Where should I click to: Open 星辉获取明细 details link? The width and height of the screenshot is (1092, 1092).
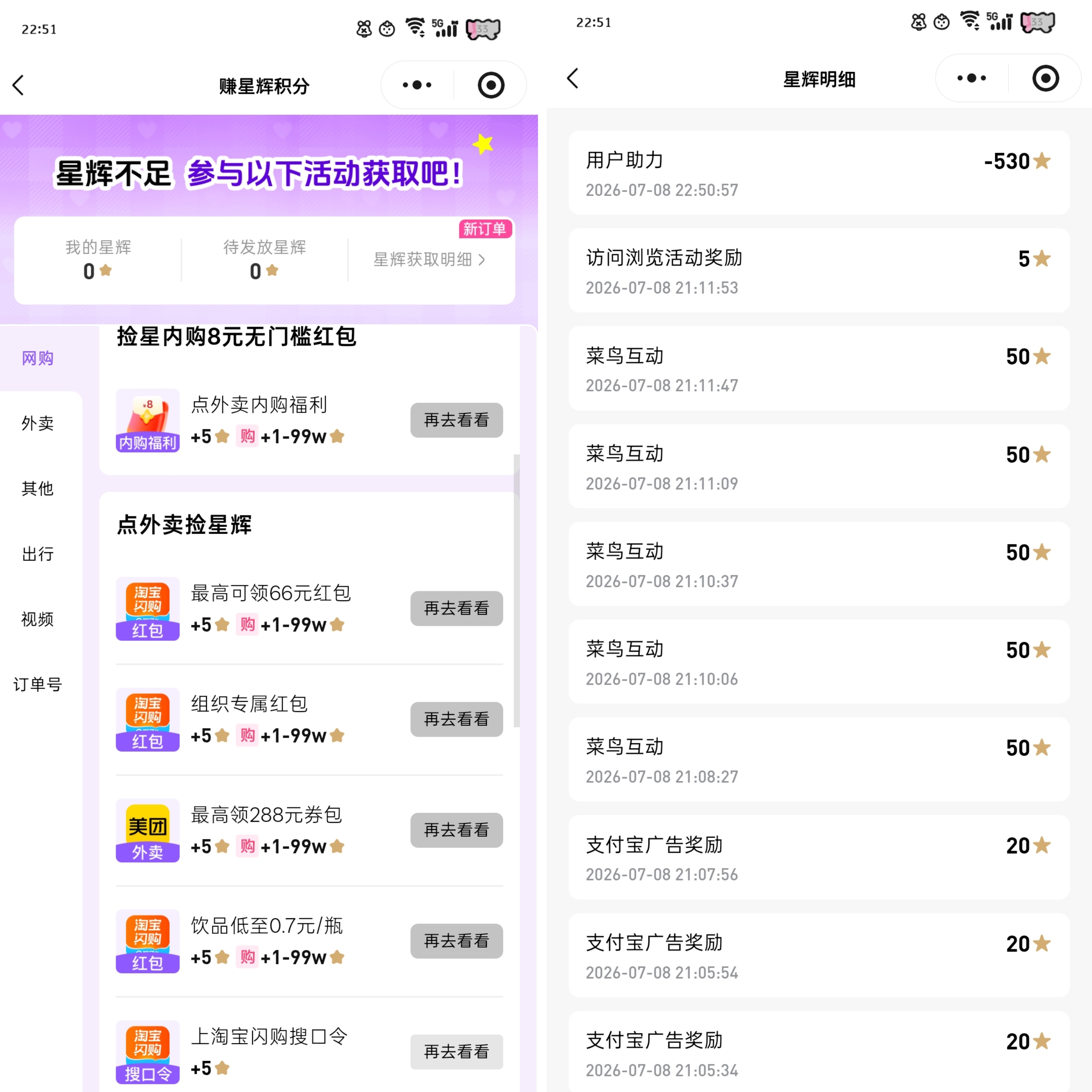coord(429,259)
